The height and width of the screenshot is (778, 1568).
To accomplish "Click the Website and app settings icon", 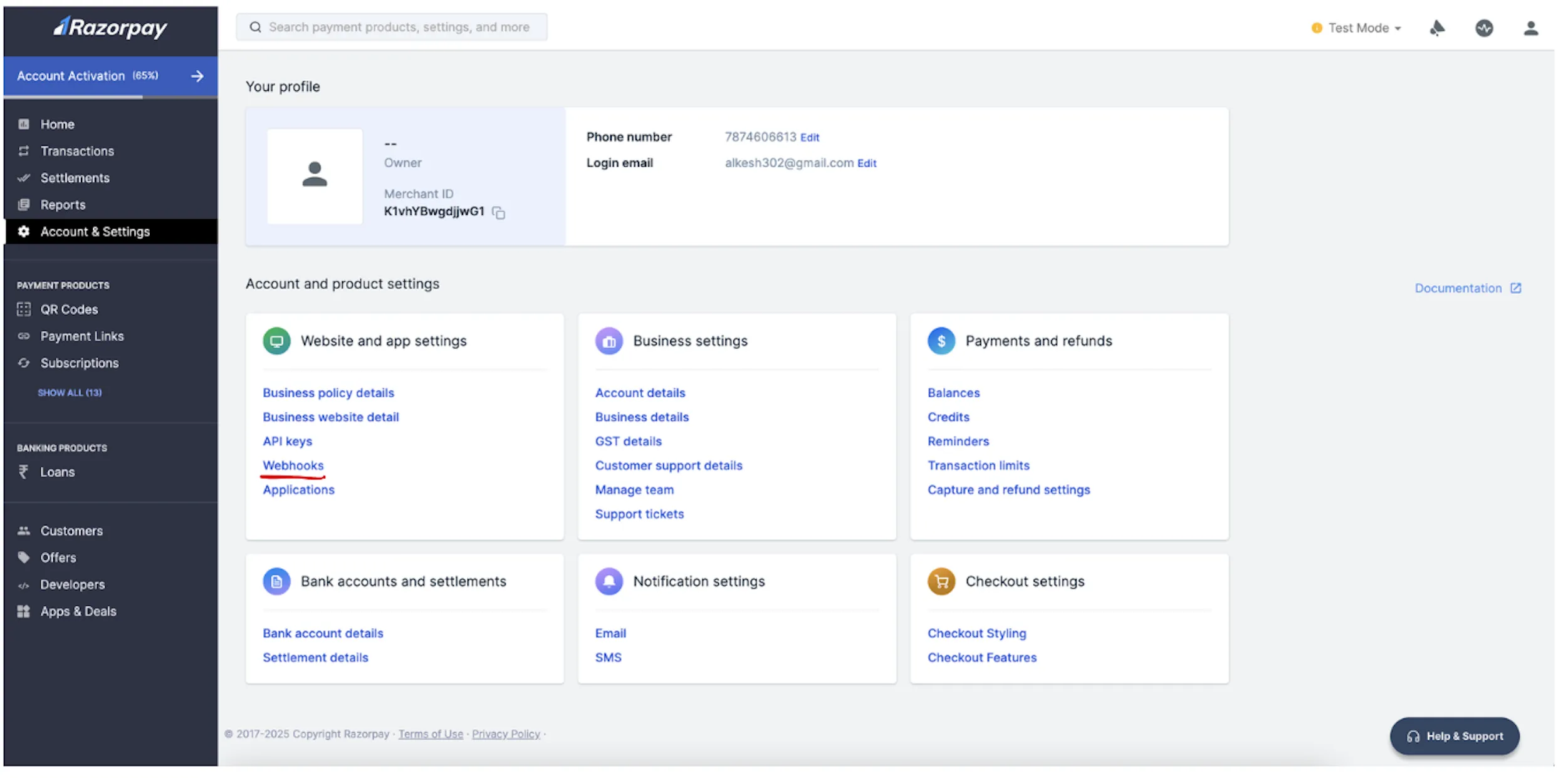I will click(x=276, y=341).
